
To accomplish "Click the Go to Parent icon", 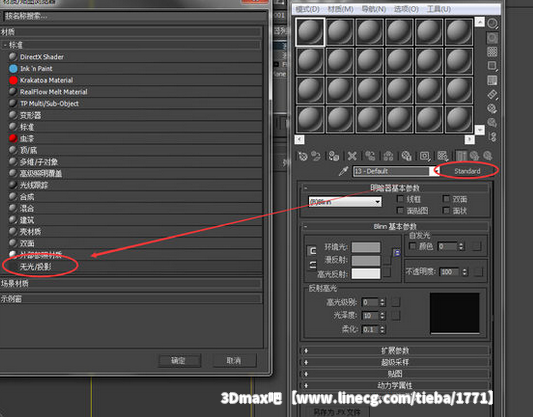I will point(474,156).
